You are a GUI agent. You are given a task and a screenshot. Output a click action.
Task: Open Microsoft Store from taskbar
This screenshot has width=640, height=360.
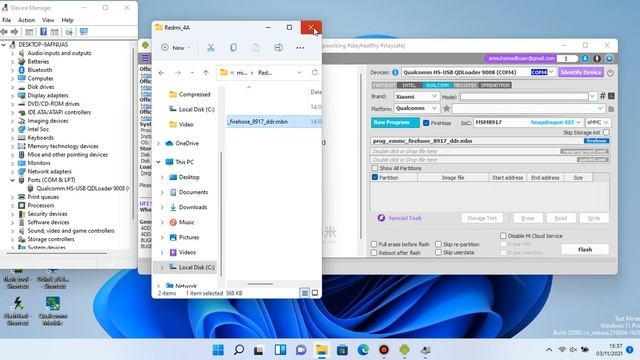(342, 350)
